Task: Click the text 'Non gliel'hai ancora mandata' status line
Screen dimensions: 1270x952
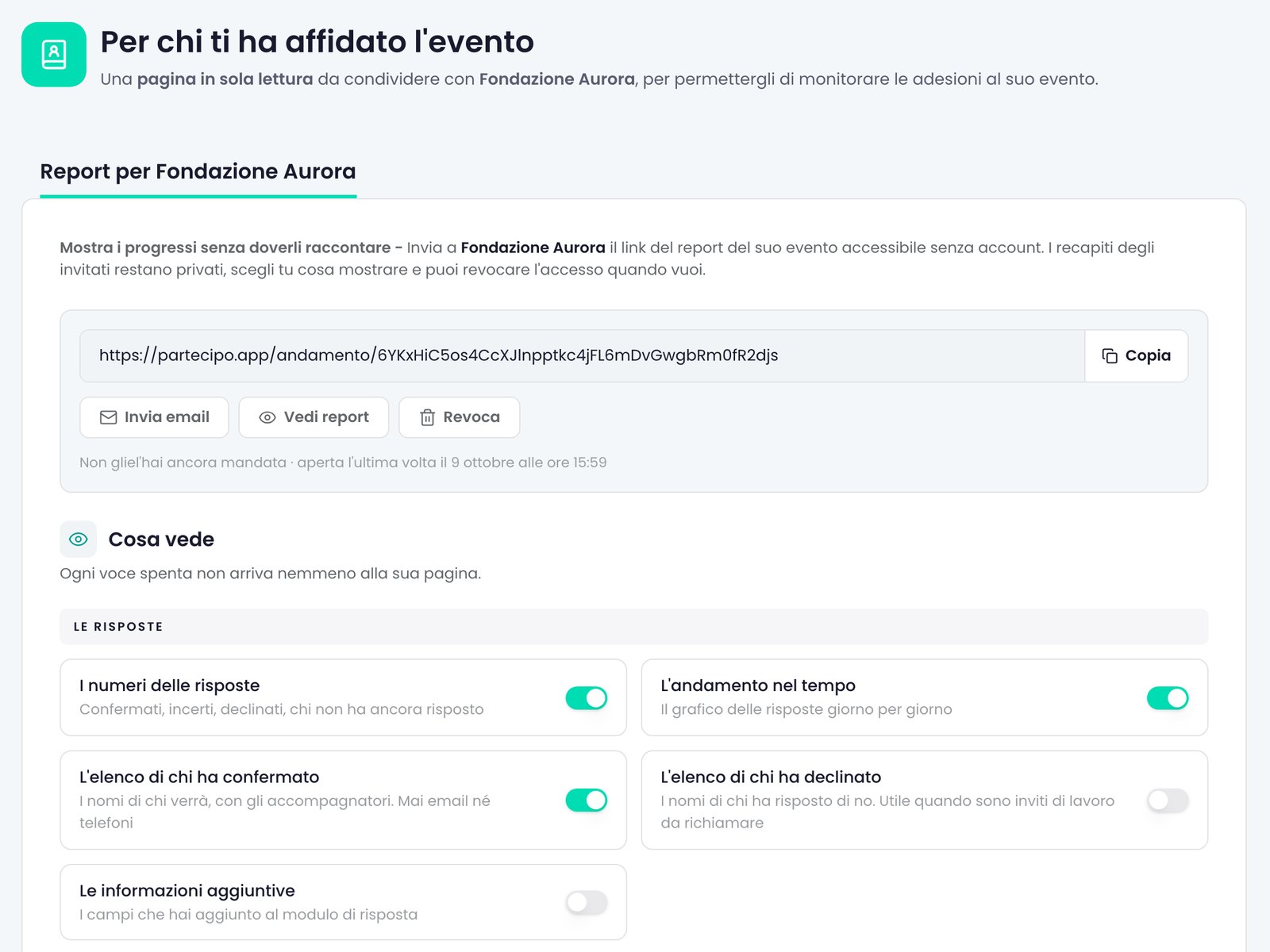Action: 183,463
